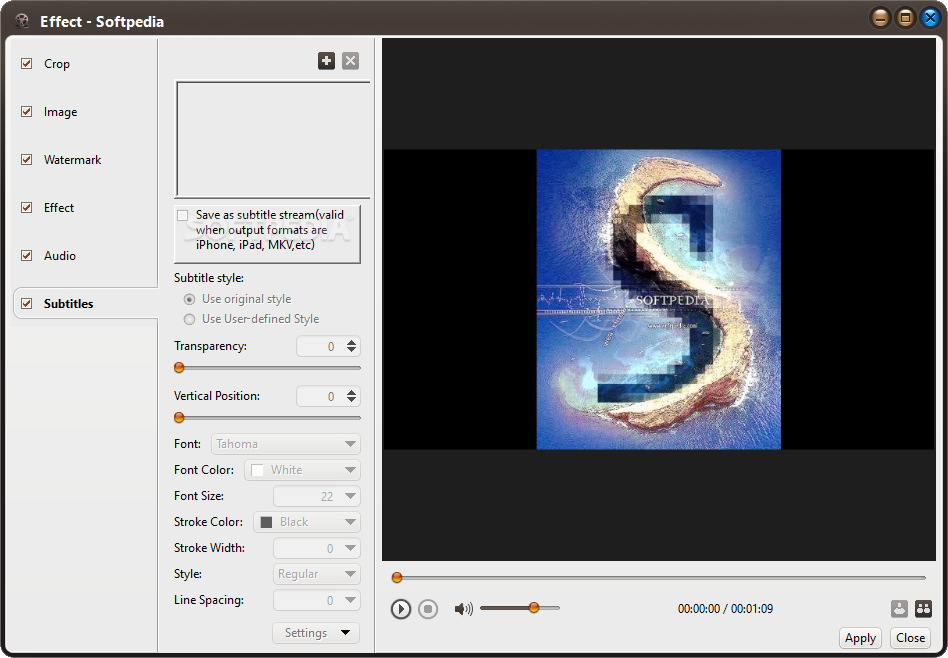The width and height of the screenshot is (948, 658).
Task: Switch to the Audio tab
Action: (60, 255)
